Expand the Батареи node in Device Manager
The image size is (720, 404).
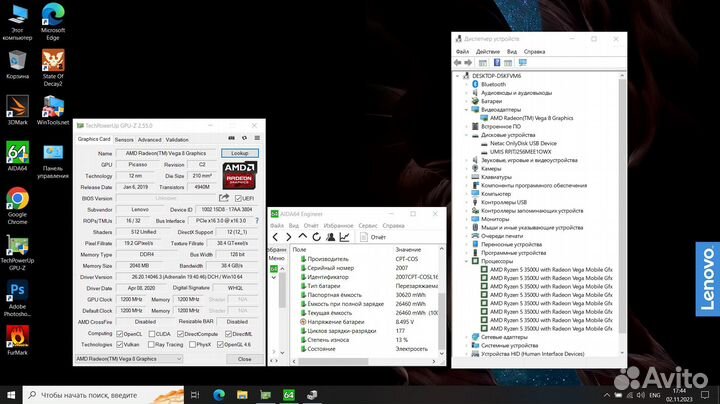pos(467,101)
